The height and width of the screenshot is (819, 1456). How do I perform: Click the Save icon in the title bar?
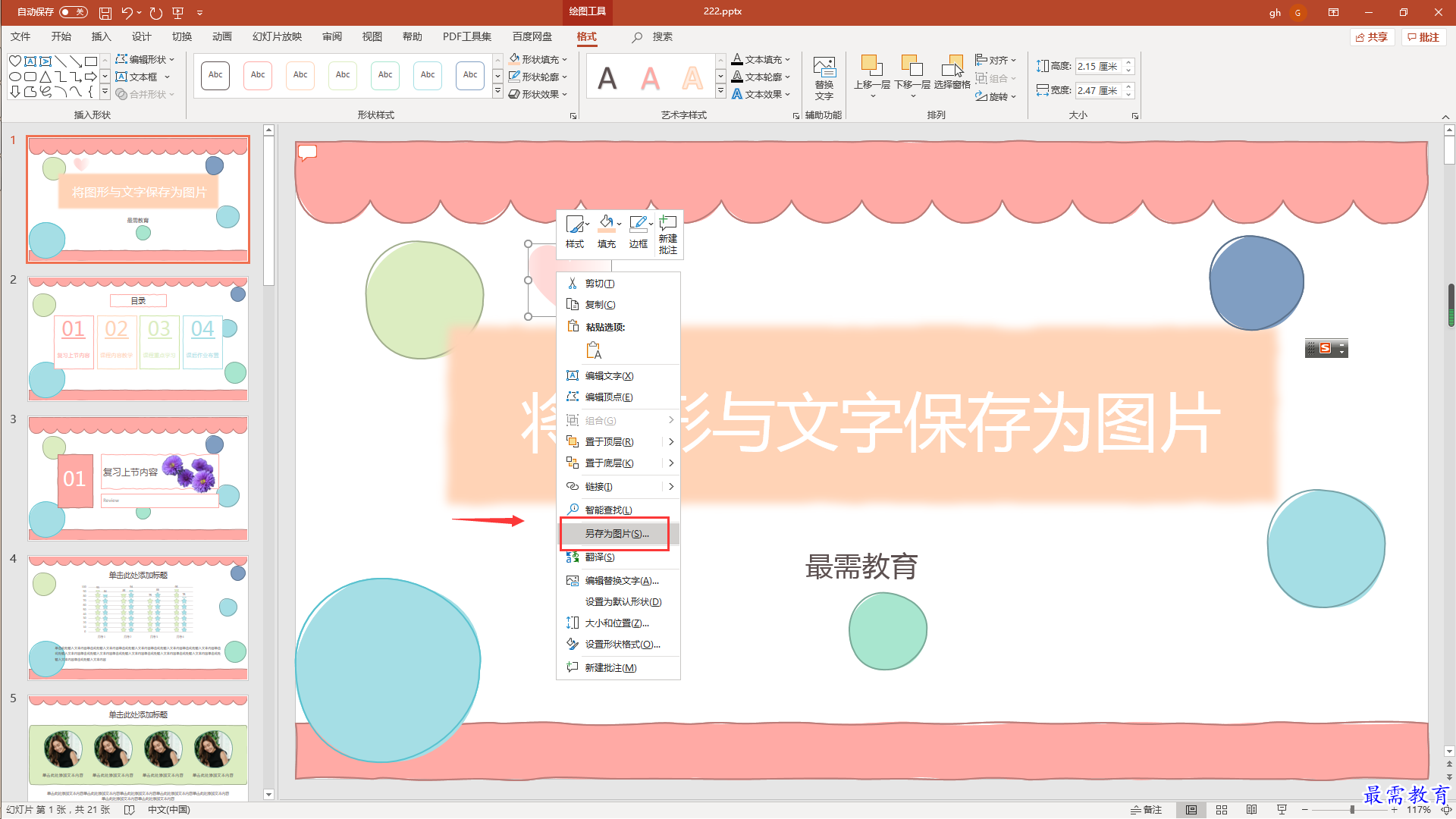pyautogui.click(x=105, y=13)
